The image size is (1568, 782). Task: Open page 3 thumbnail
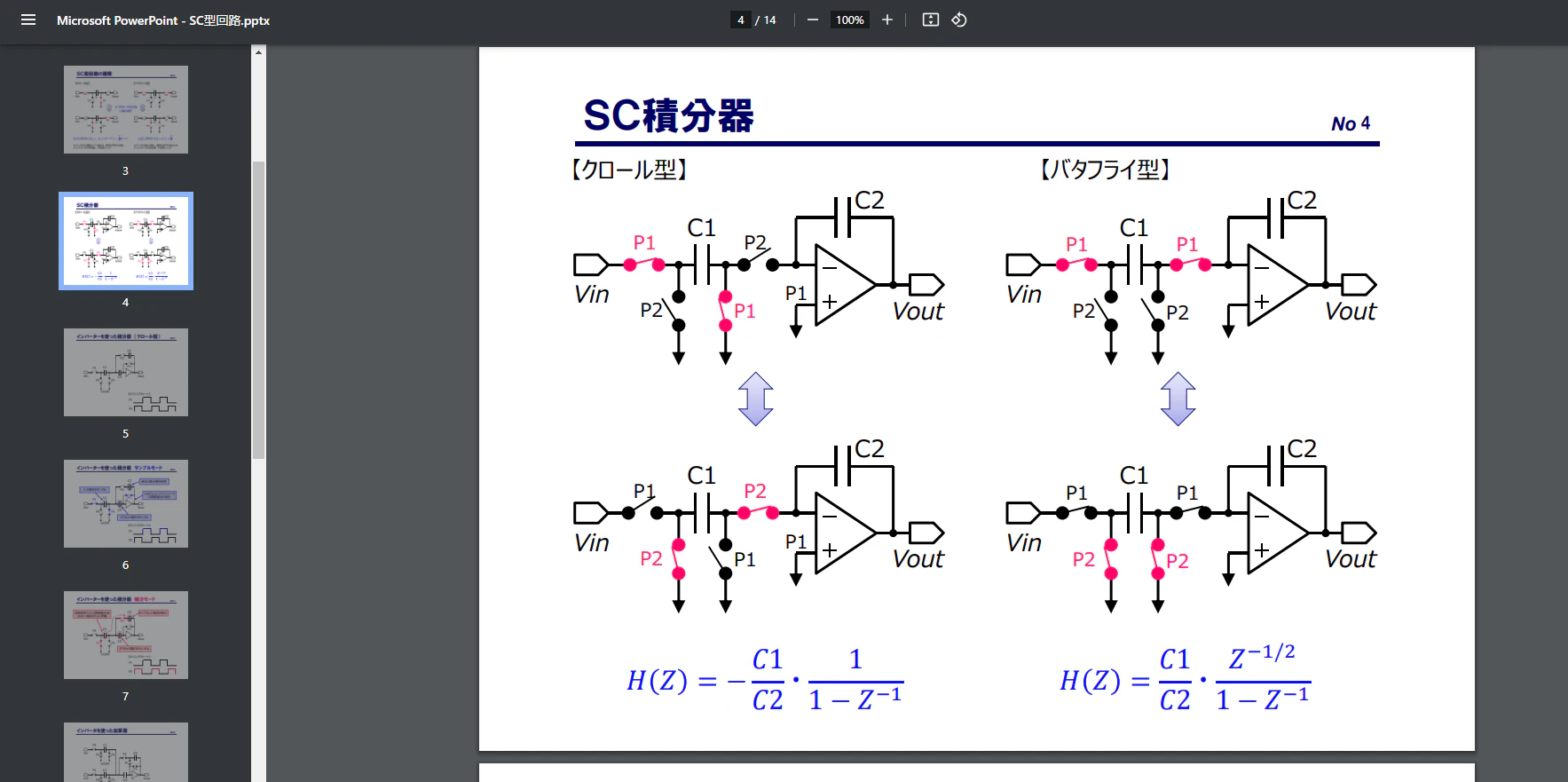tap(126, 109)
